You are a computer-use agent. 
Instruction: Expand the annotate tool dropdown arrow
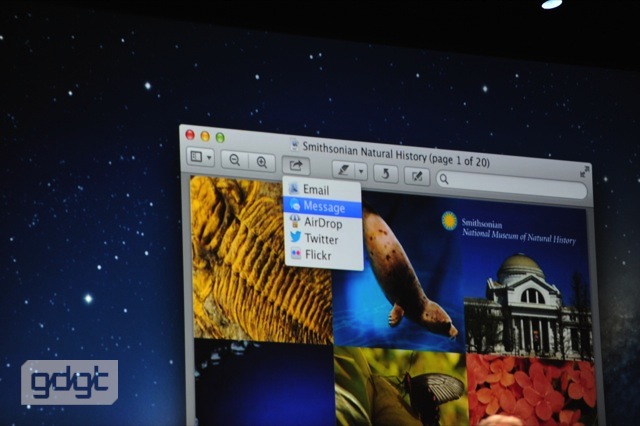[x=361, y=171]
